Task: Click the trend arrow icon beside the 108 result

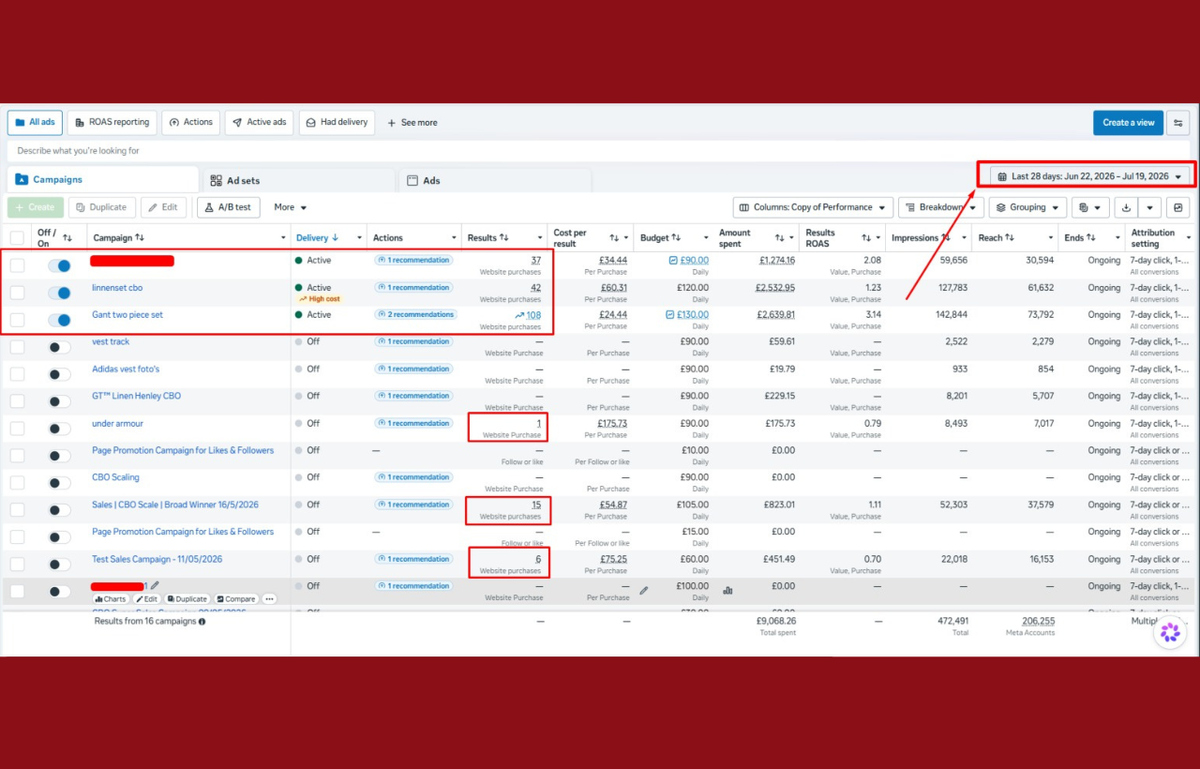Action: click(519, 315)
